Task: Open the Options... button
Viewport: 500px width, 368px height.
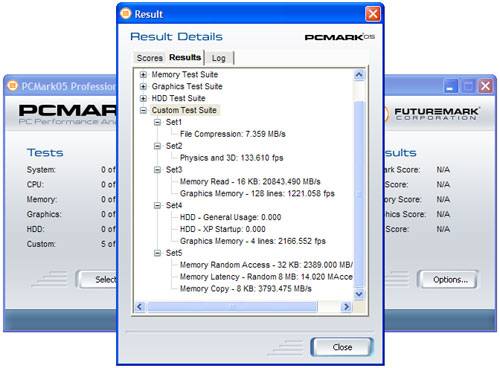Action: tap(450, 279)
